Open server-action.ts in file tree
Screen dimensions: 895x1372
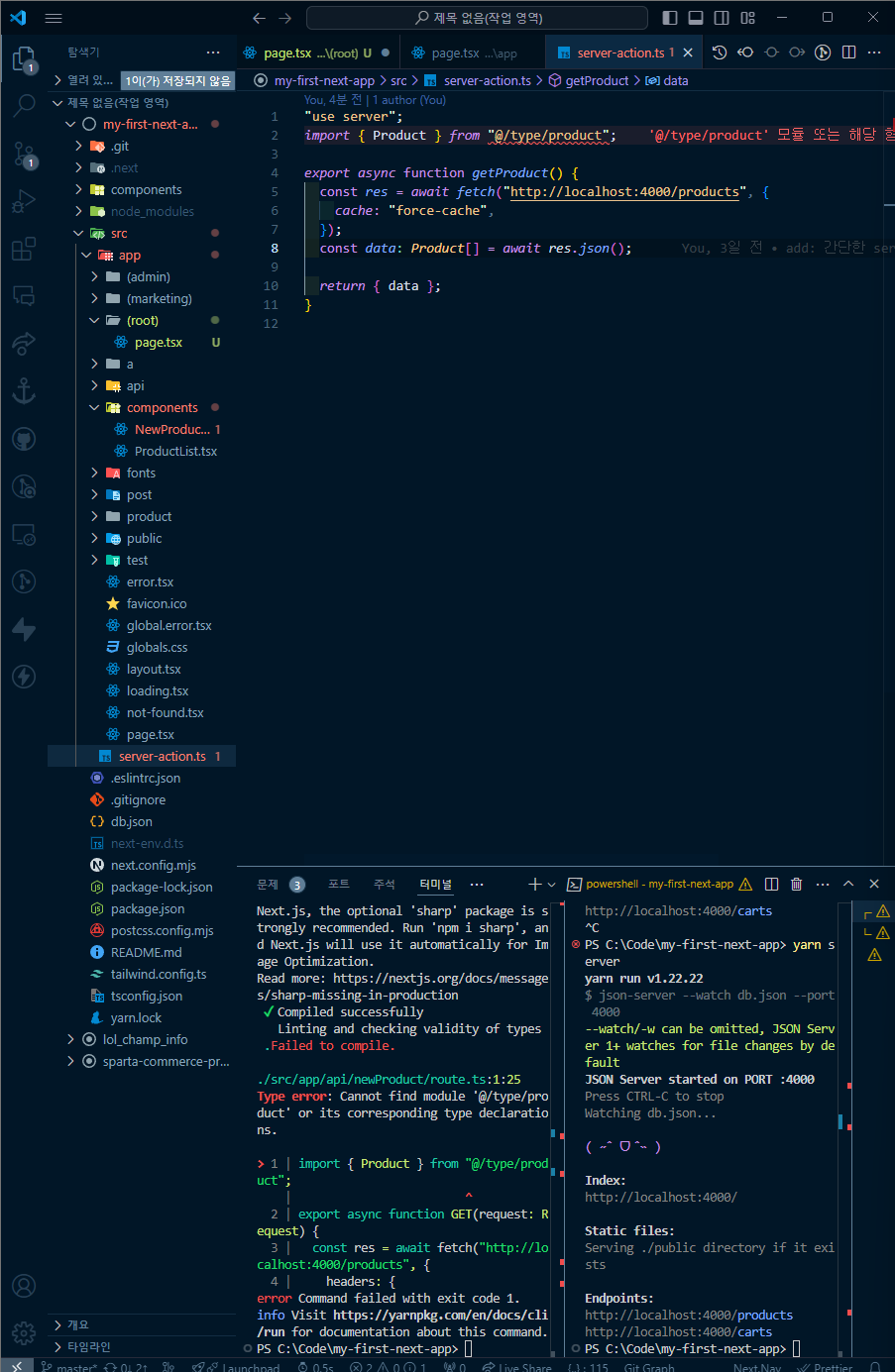[142, 756]
